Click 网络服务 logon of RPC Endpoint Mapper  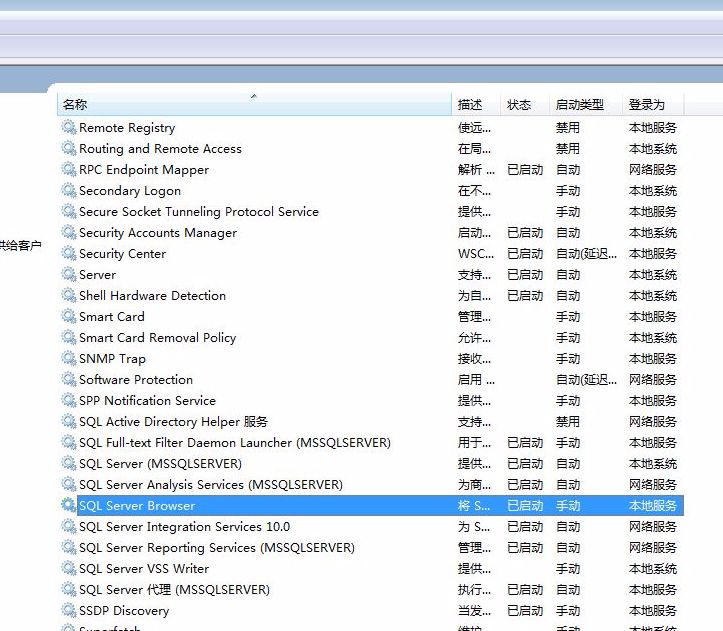(x=652, y=170)
